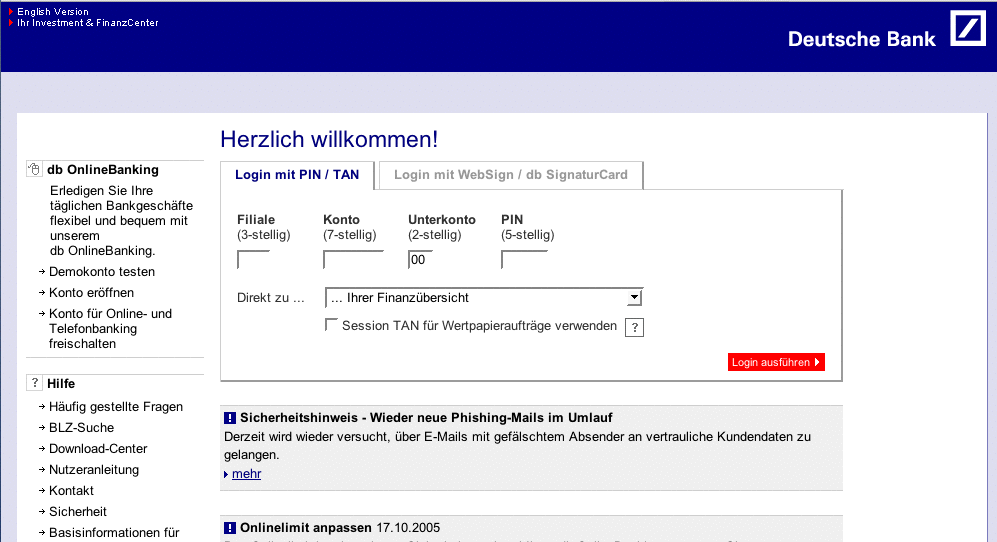
Task: Select the Unterkonto field containing 00
Action: click(420, 260)
